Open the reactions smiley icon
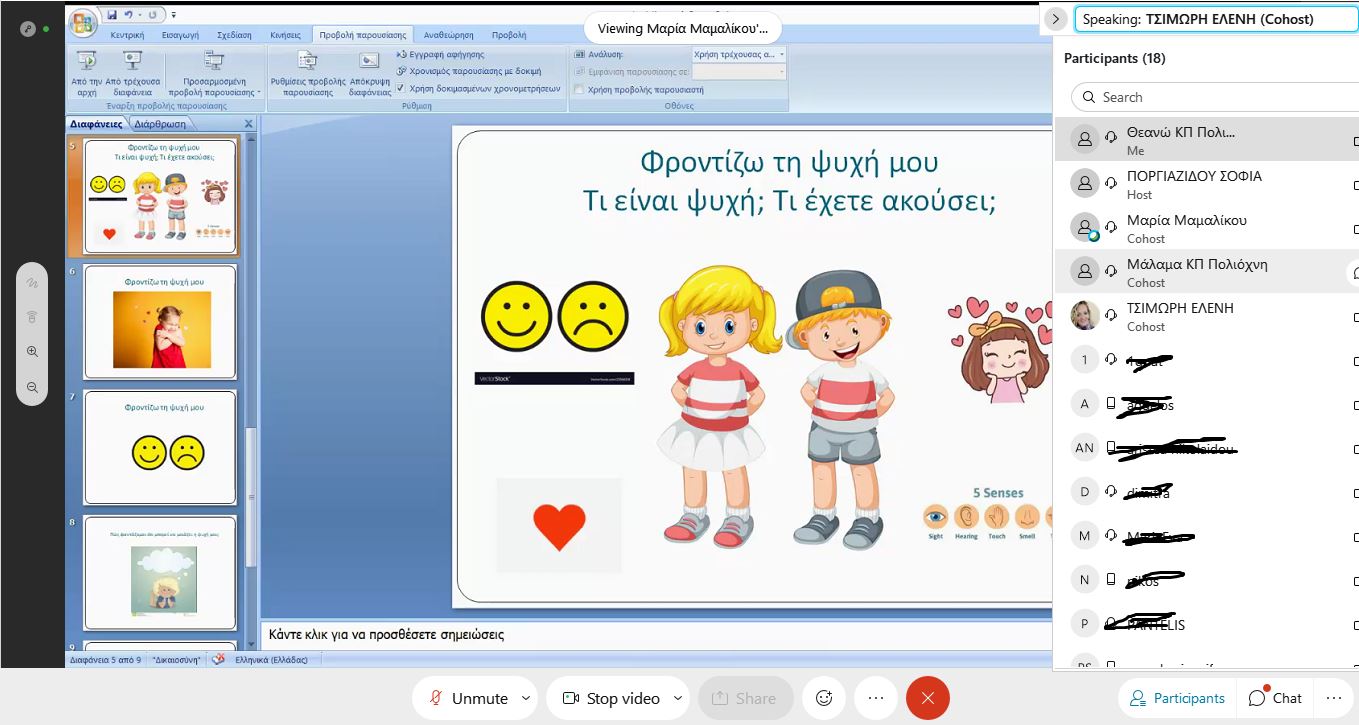The height and width of the screenshot is (725, 1359). pos(824,698)
